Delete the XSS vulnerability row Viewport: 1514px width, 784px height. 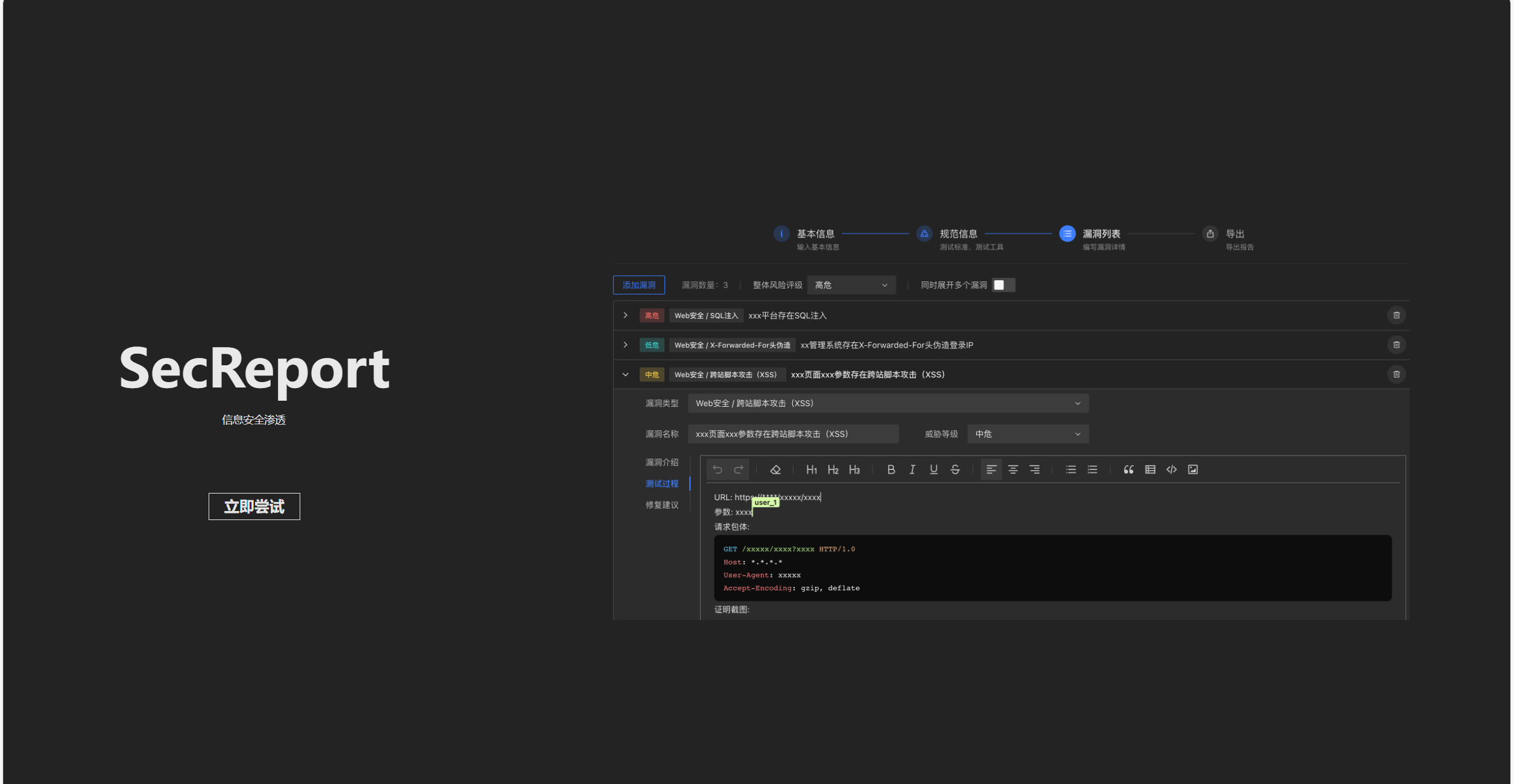(1396, 374)
